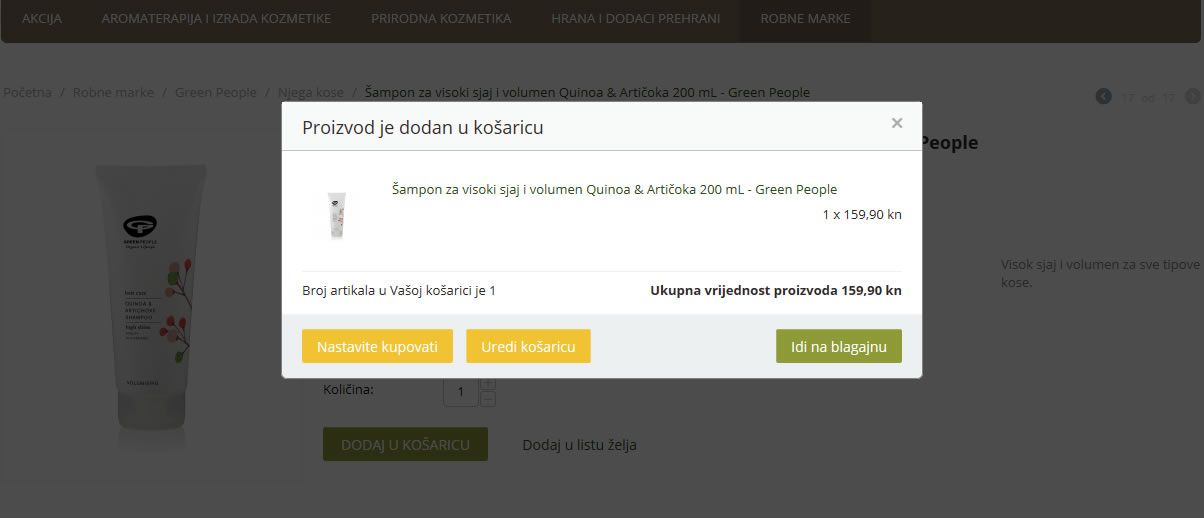Open Hrana i dodaci prehrani menu

click(636, 18)
